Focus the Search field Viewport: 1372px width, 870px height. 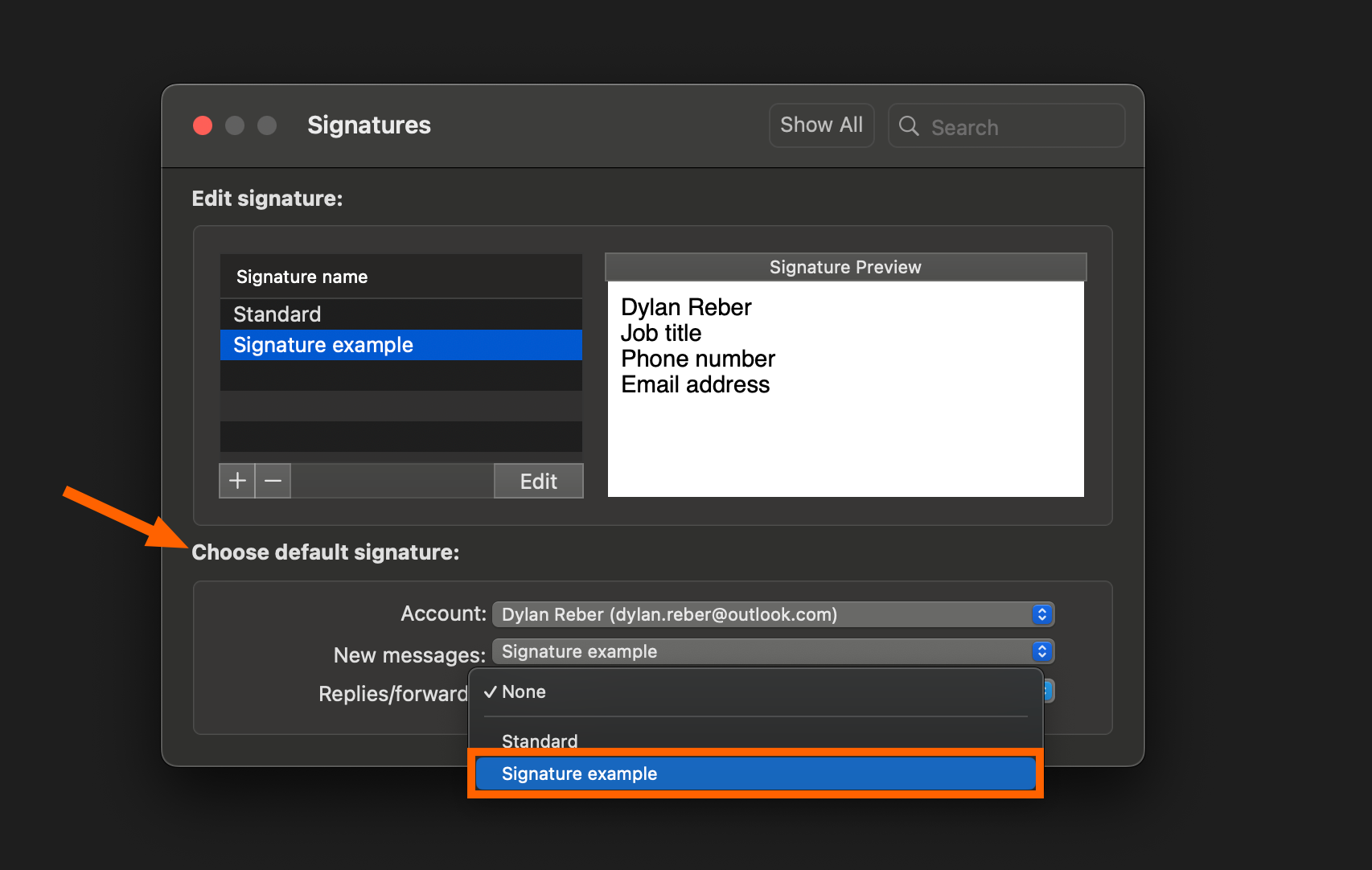point(1006,125)
